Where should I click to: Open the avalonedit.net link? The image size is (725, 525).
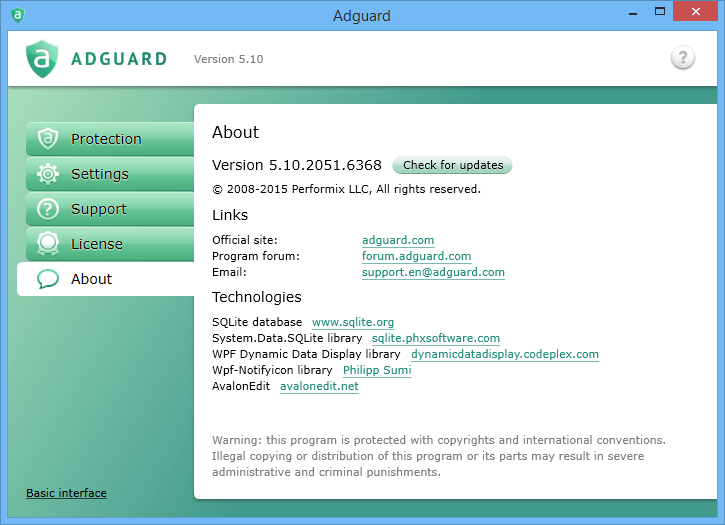click(x=319, y=386)
